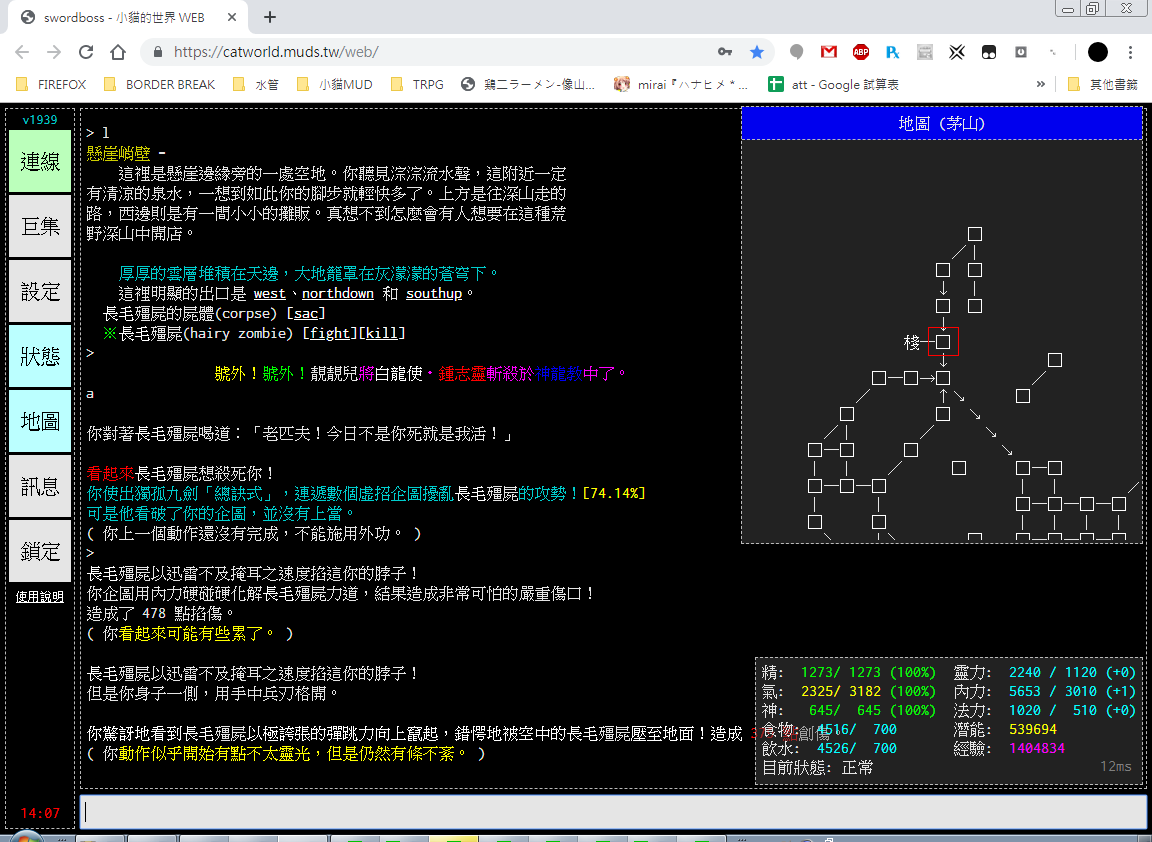Click the west exit link
Viewport: 1152px width, 842px height.
point(270,293)
